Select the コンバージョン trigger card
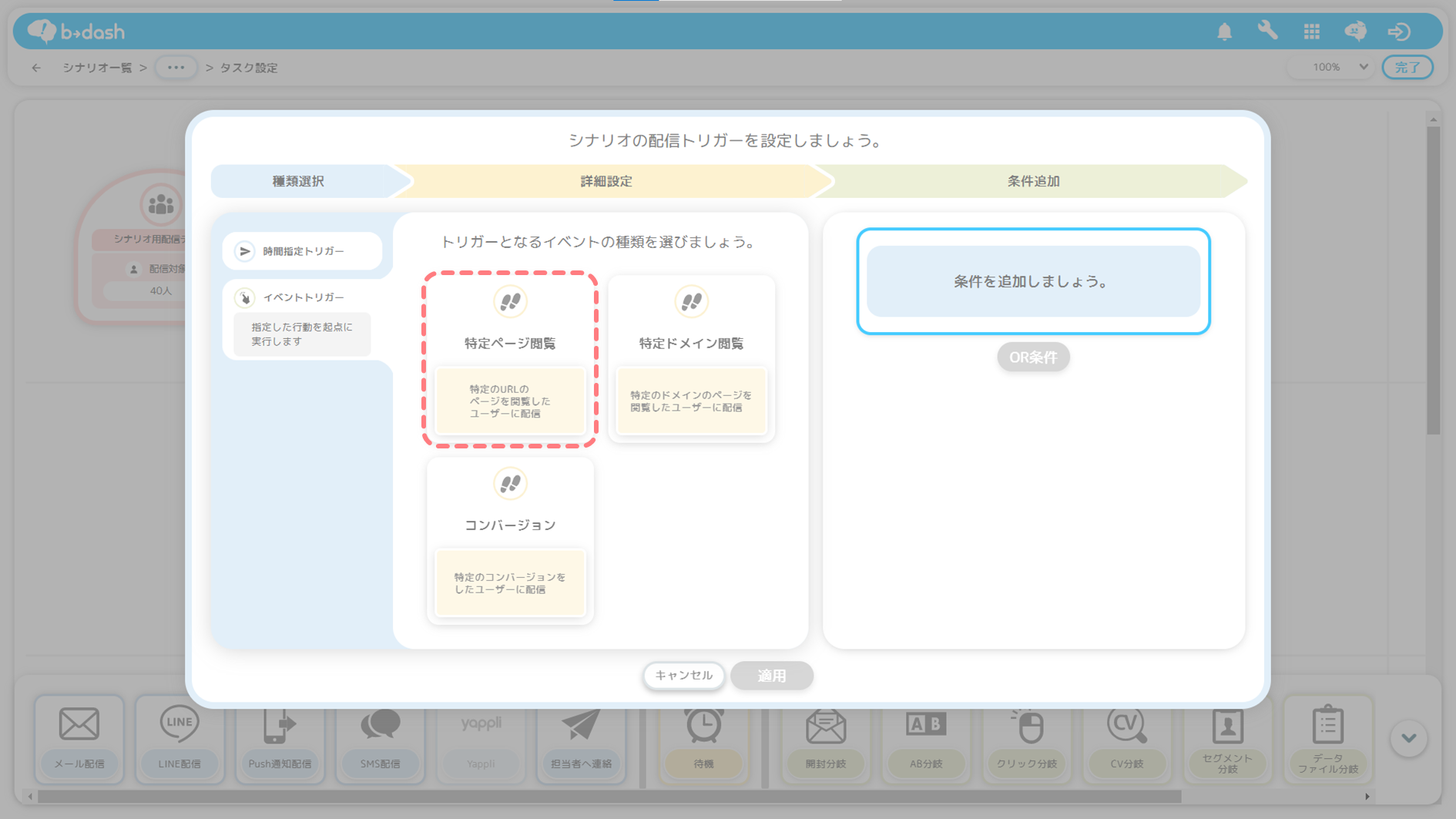Screen dimensions: 1456x819 [509, 540]
